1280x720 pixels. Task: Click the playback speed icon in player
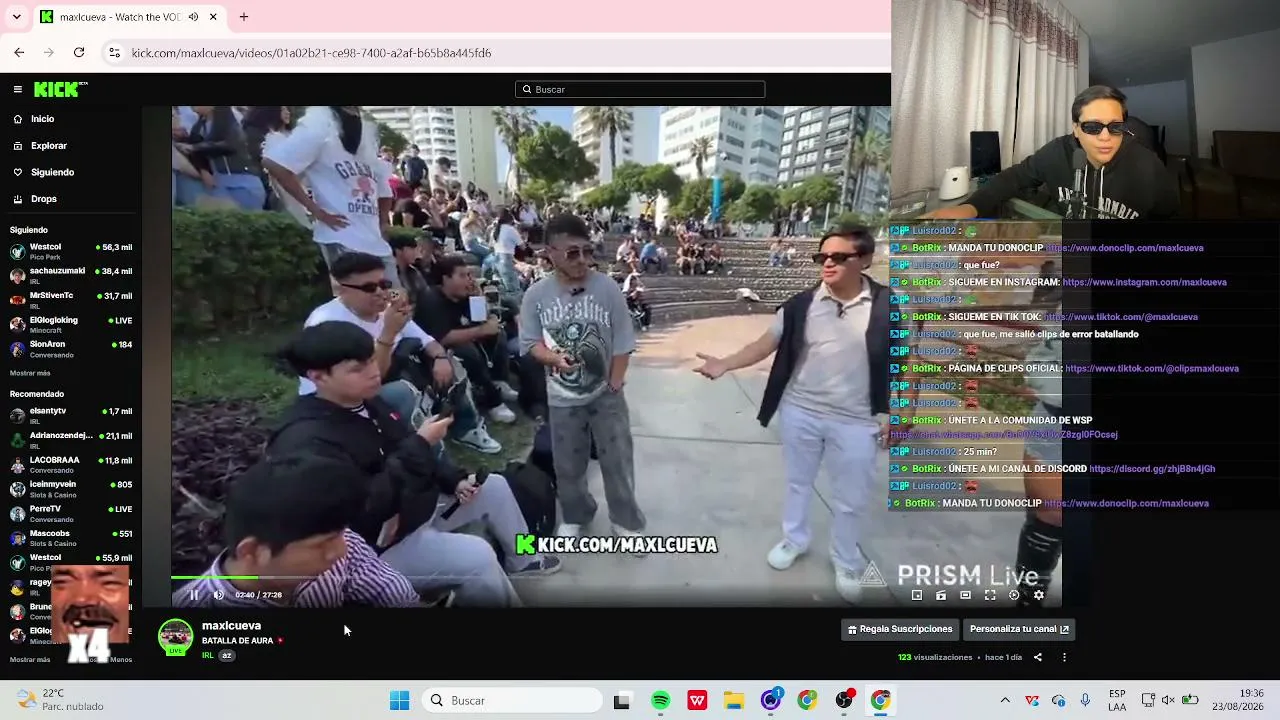point(1014,595)
